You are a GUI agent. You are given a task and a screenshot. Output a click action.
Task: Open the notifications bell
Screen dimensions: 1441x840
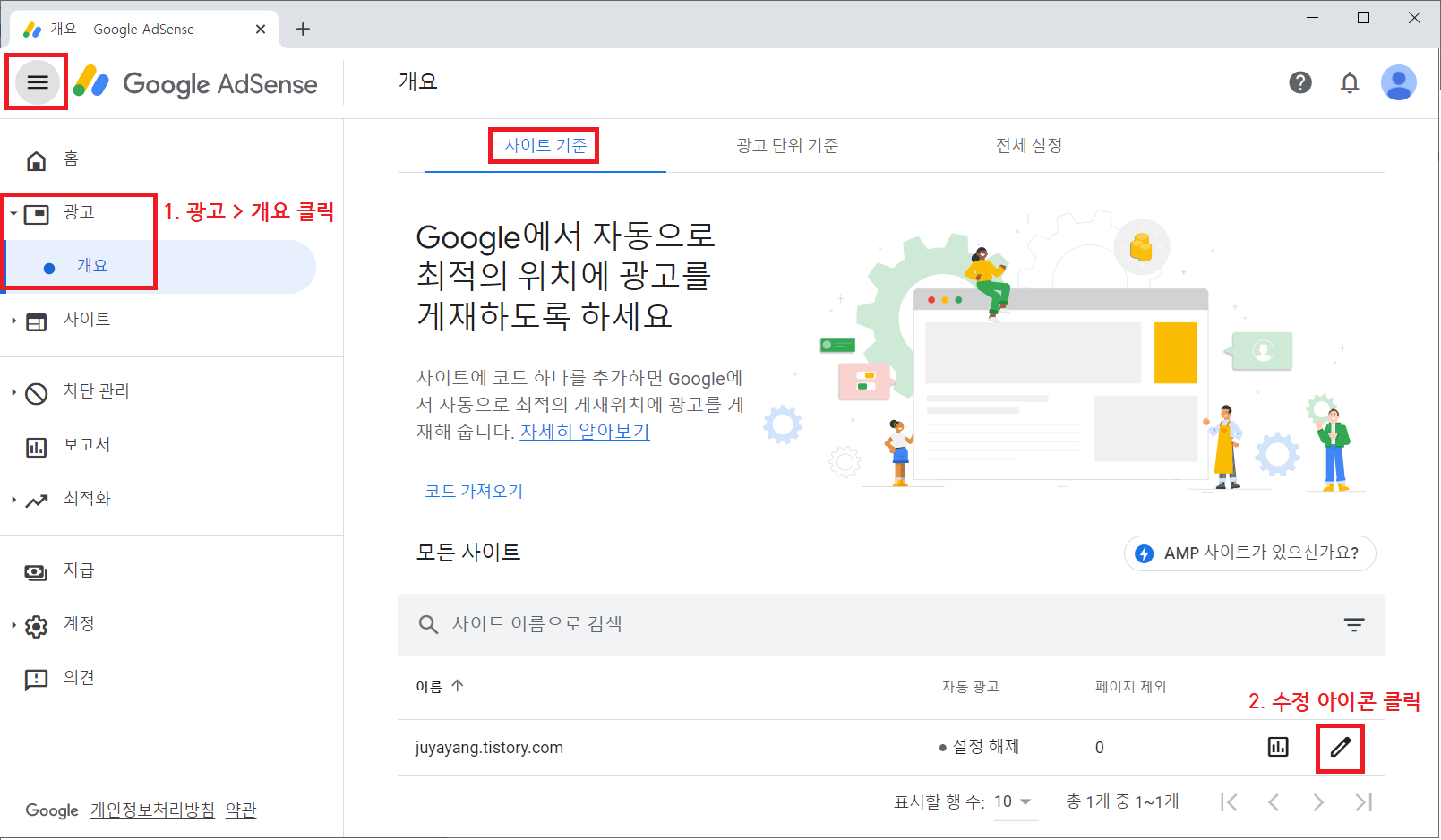1350,82
